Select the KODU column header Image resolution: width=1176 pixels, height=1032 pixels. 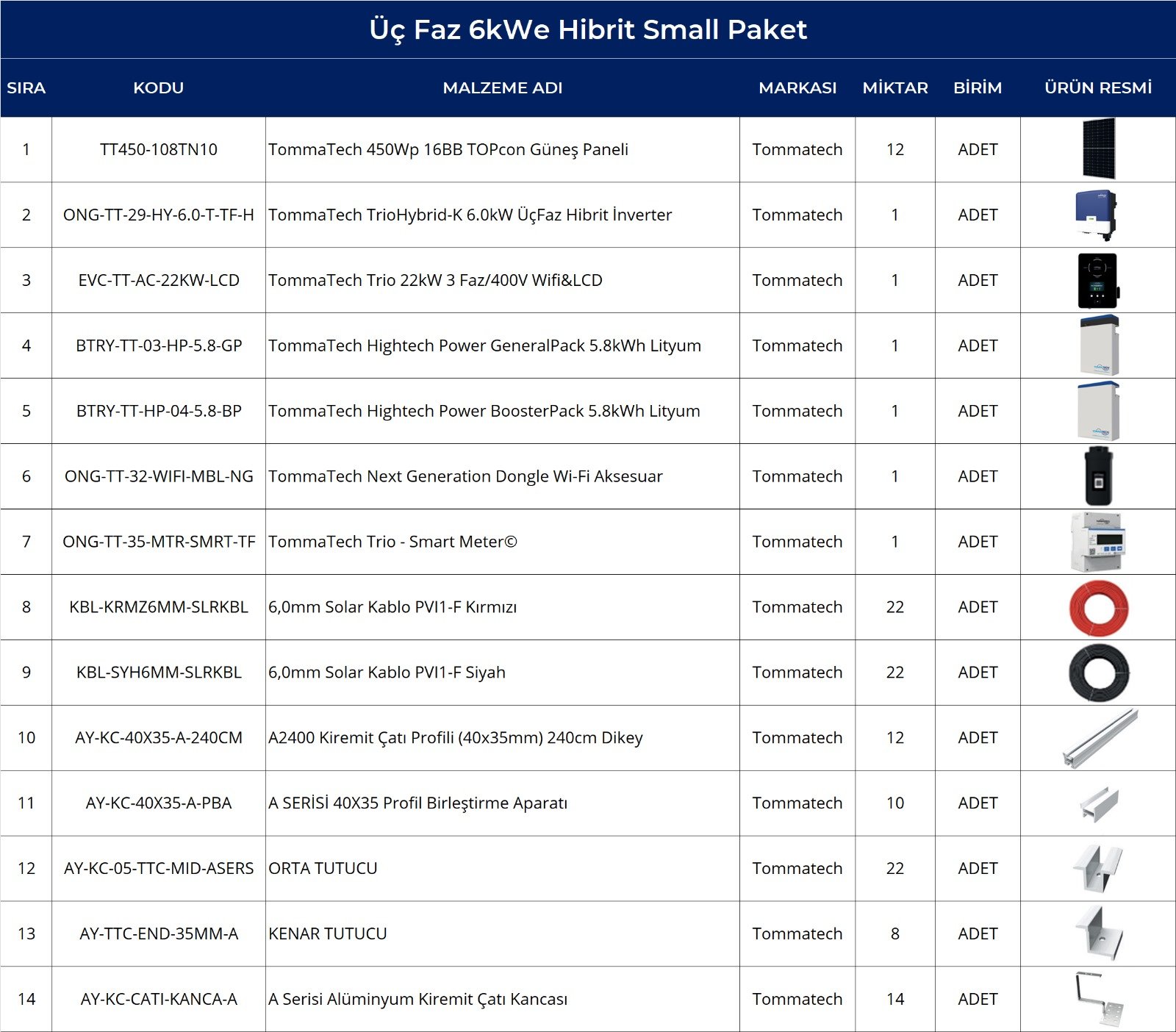click(159, 88)
